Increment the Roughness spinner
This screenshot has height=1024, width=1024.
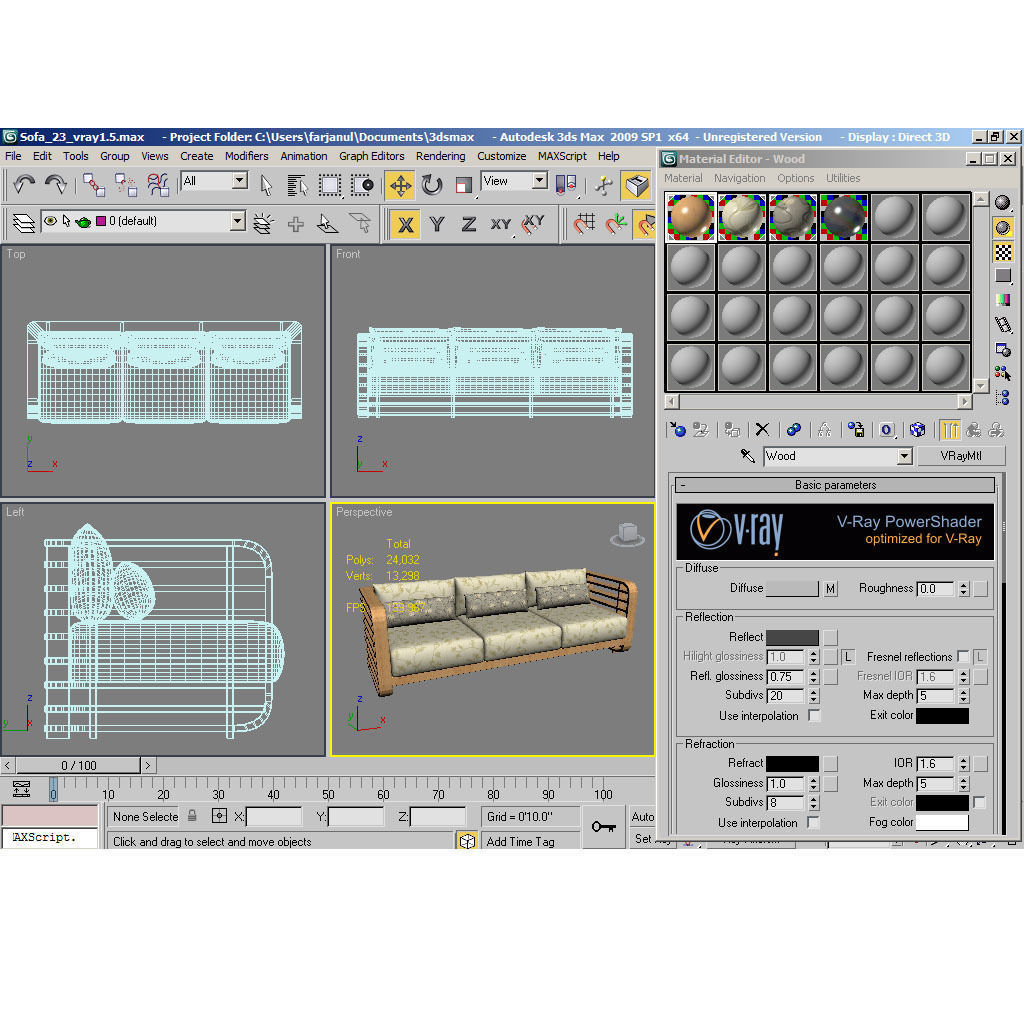pyautogui.click(x=963, y=584)
